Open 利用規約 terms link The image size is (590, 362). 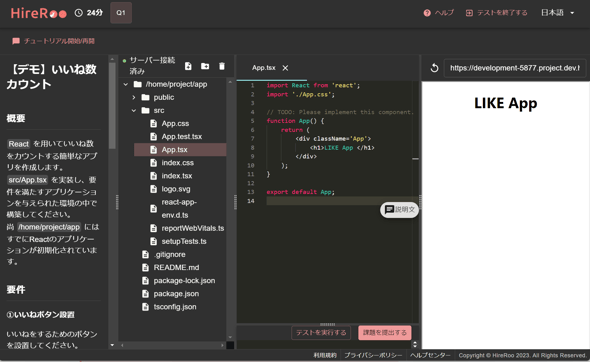[x=325, y=355]
